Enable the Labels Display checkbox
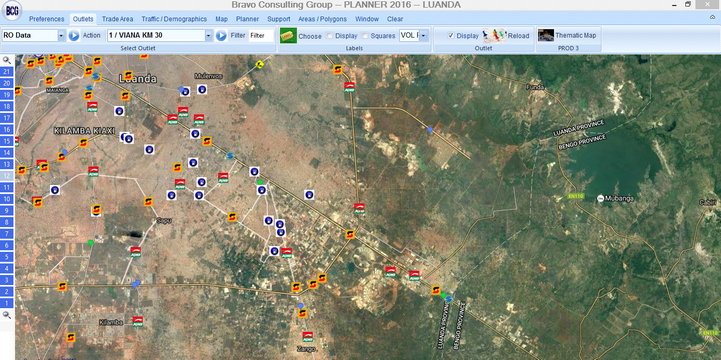 click(x=330, y=35)
